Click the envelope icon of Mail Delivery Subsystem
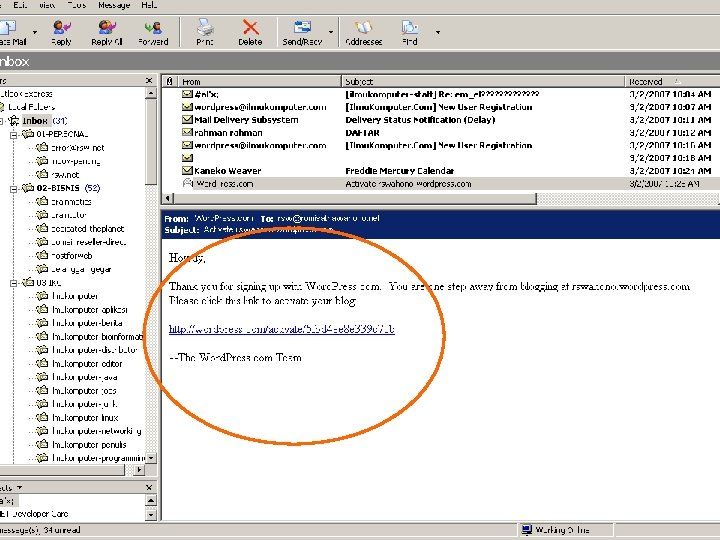This screenshot has width=720, height=540. pyautogui.click(x=187, y=120)
